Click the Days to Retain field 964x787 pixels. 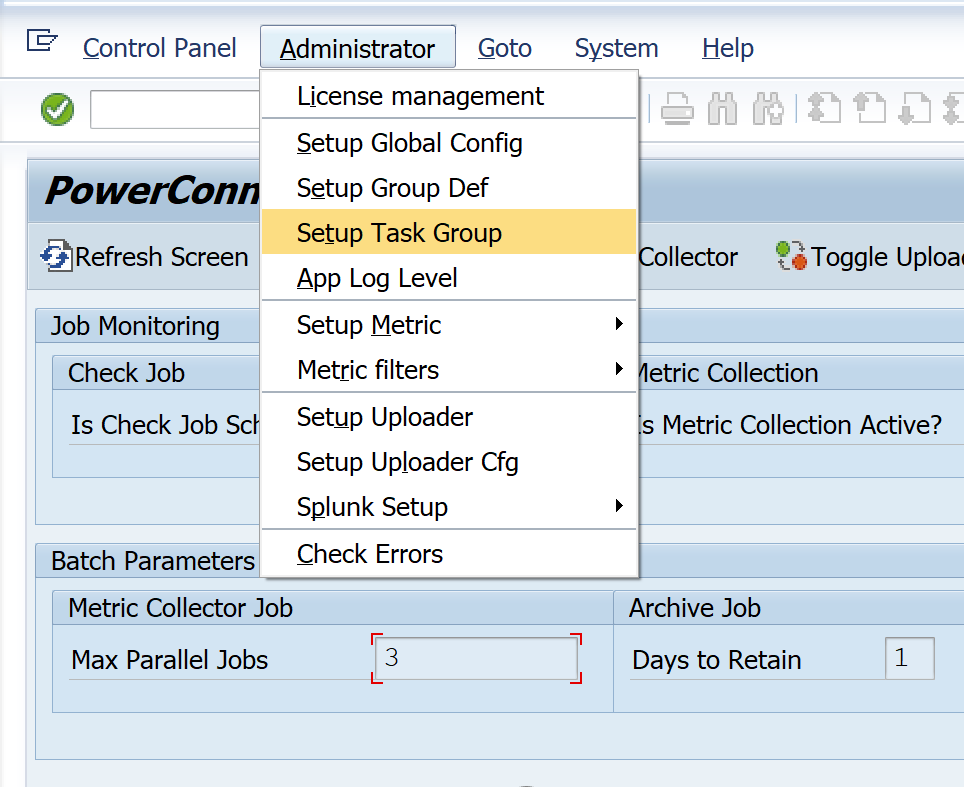pyautogui.click(x=909, y=660)
